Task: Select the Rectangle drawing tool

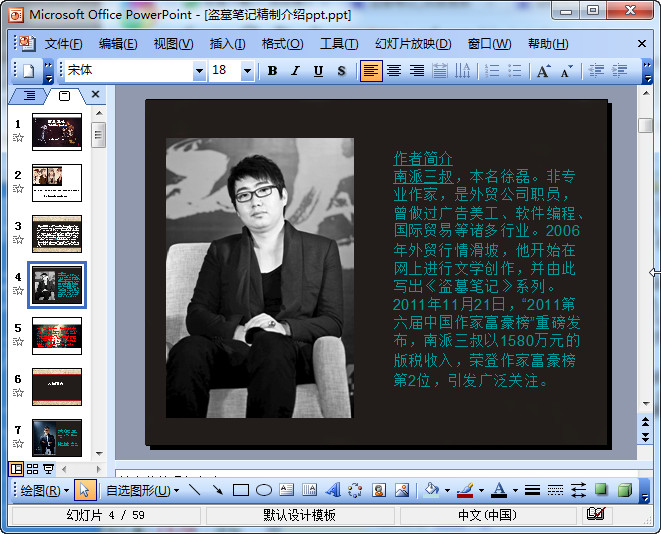Action: click(241, 490)
